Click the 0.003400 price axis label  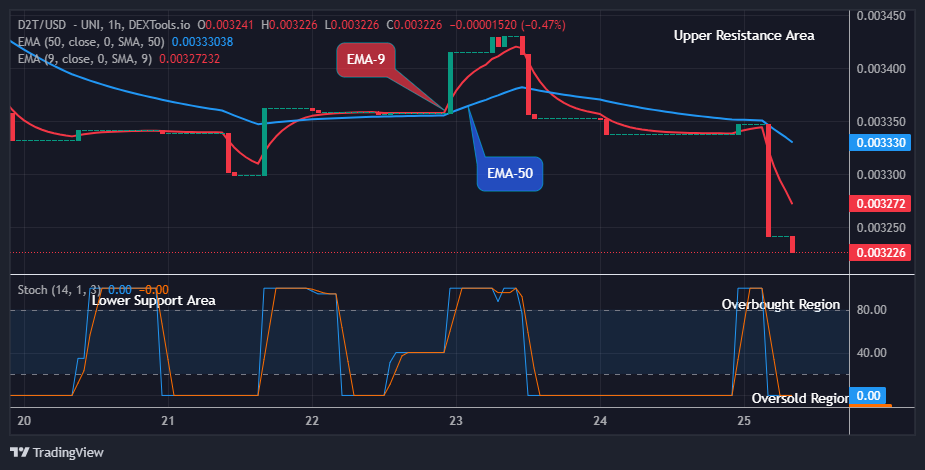(881, 69)
